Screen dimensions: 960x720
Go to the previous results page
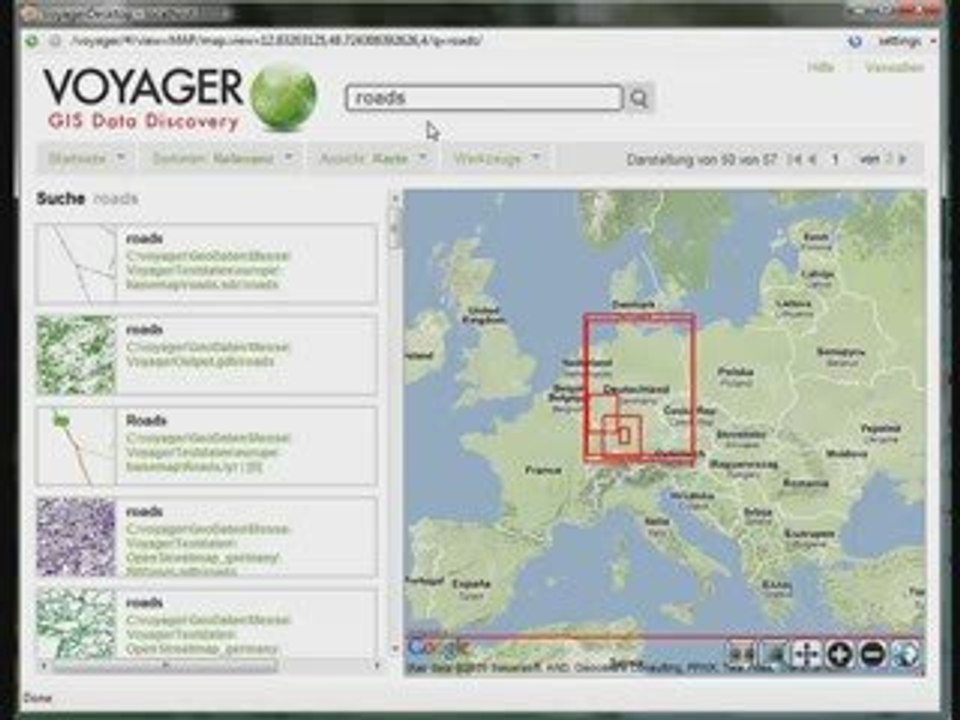coord(813,159)
